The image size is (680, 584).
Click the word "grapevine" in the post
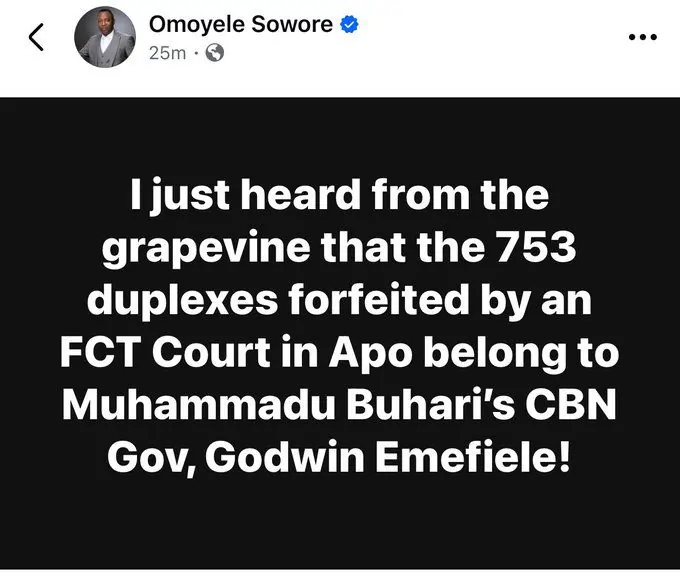click(x=206, y=248)
